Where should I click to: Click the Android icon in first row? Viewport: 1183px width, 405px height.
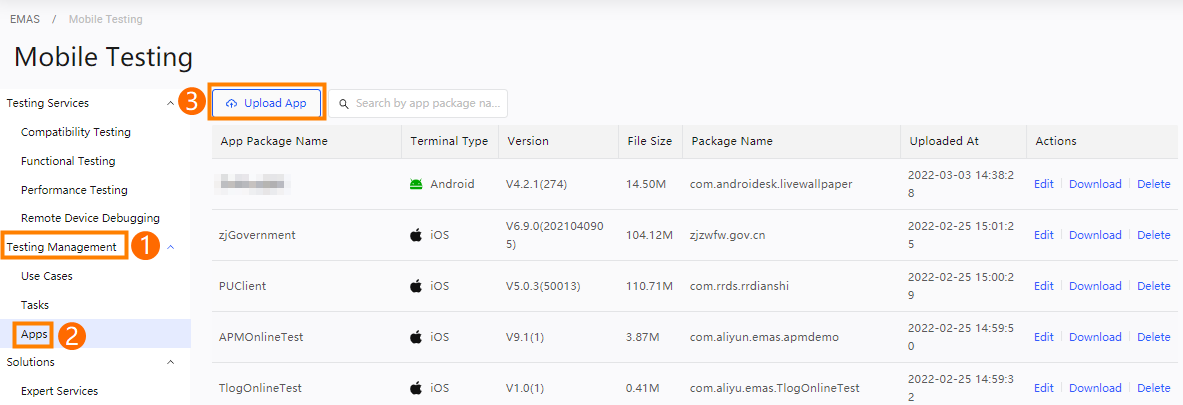tap(416, 184)
